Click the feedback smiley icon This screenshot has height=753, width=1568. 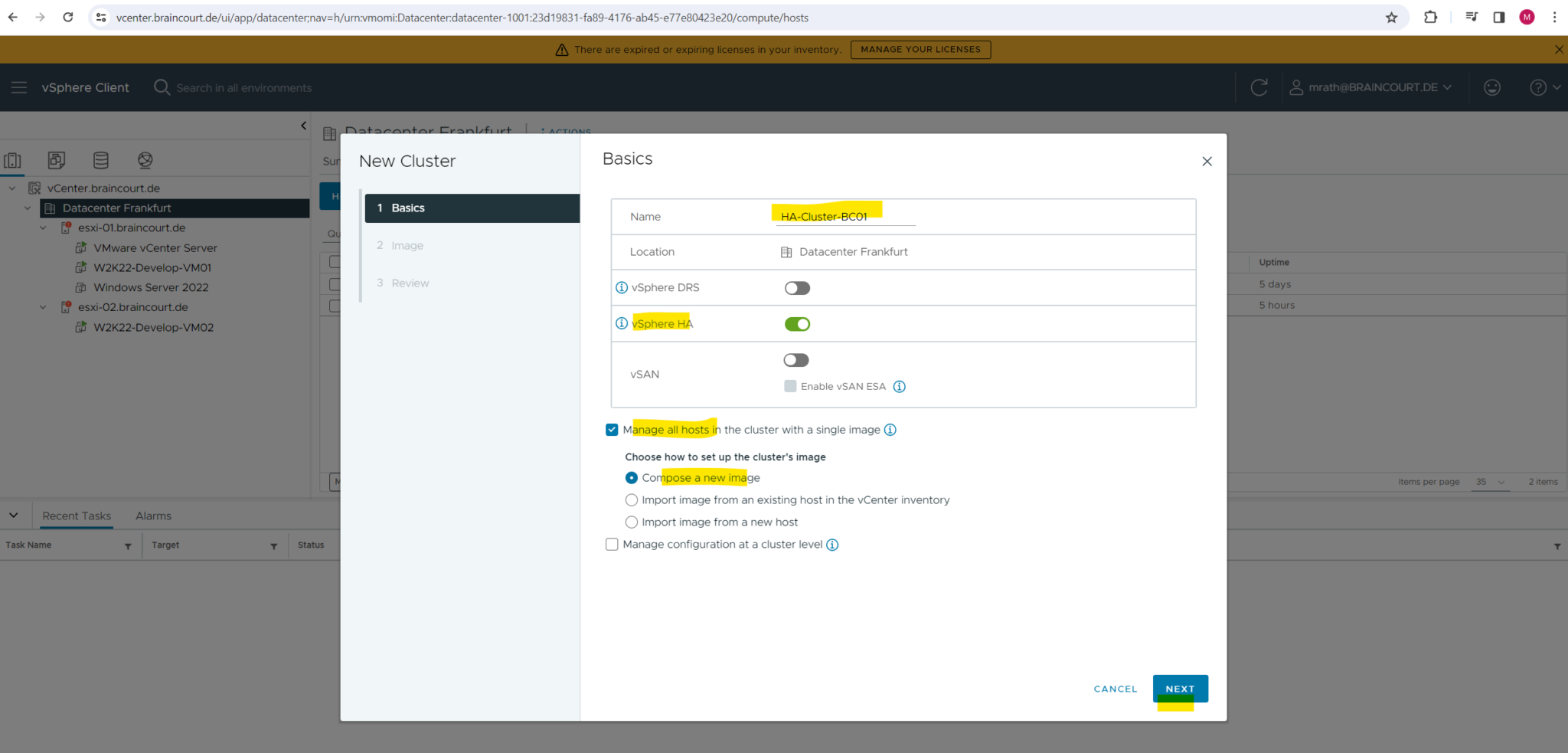coord(1492,87)
